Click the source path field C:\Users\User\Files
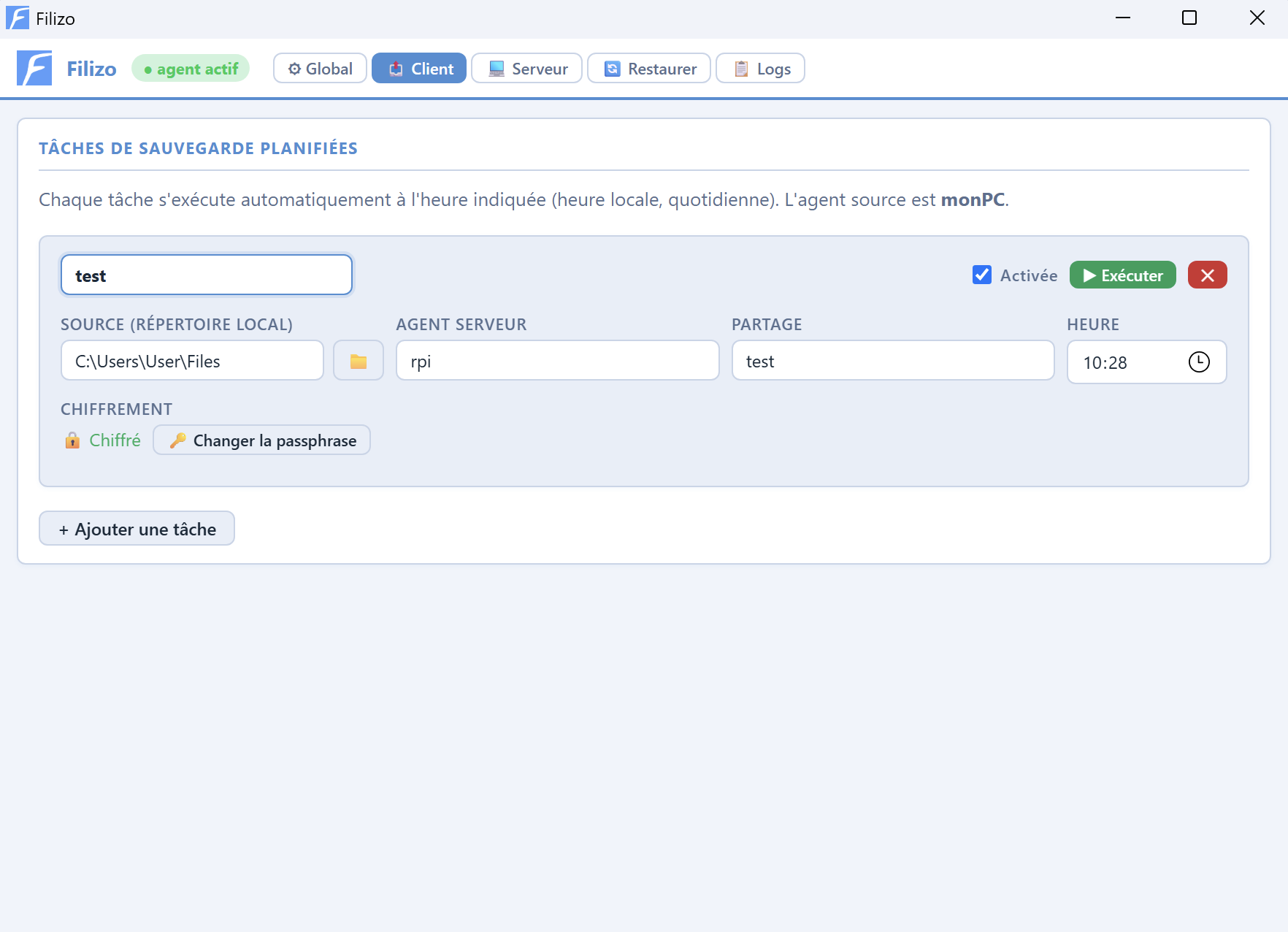Screen dimensions: 1288x932 (192, 361)
